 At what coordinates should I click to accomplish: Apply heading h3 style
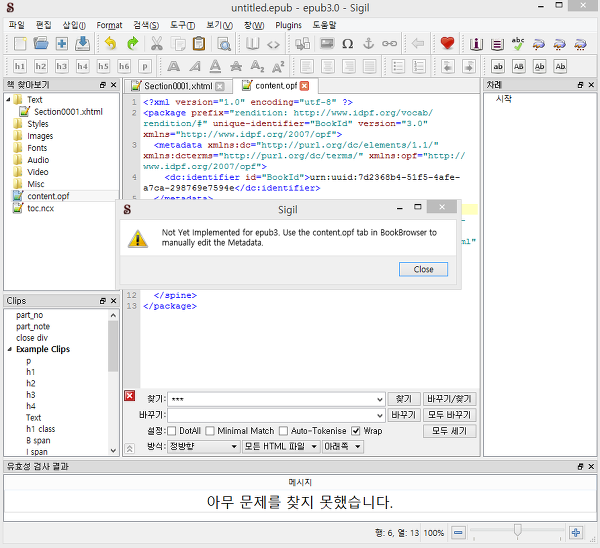click(x=62, y=66)
